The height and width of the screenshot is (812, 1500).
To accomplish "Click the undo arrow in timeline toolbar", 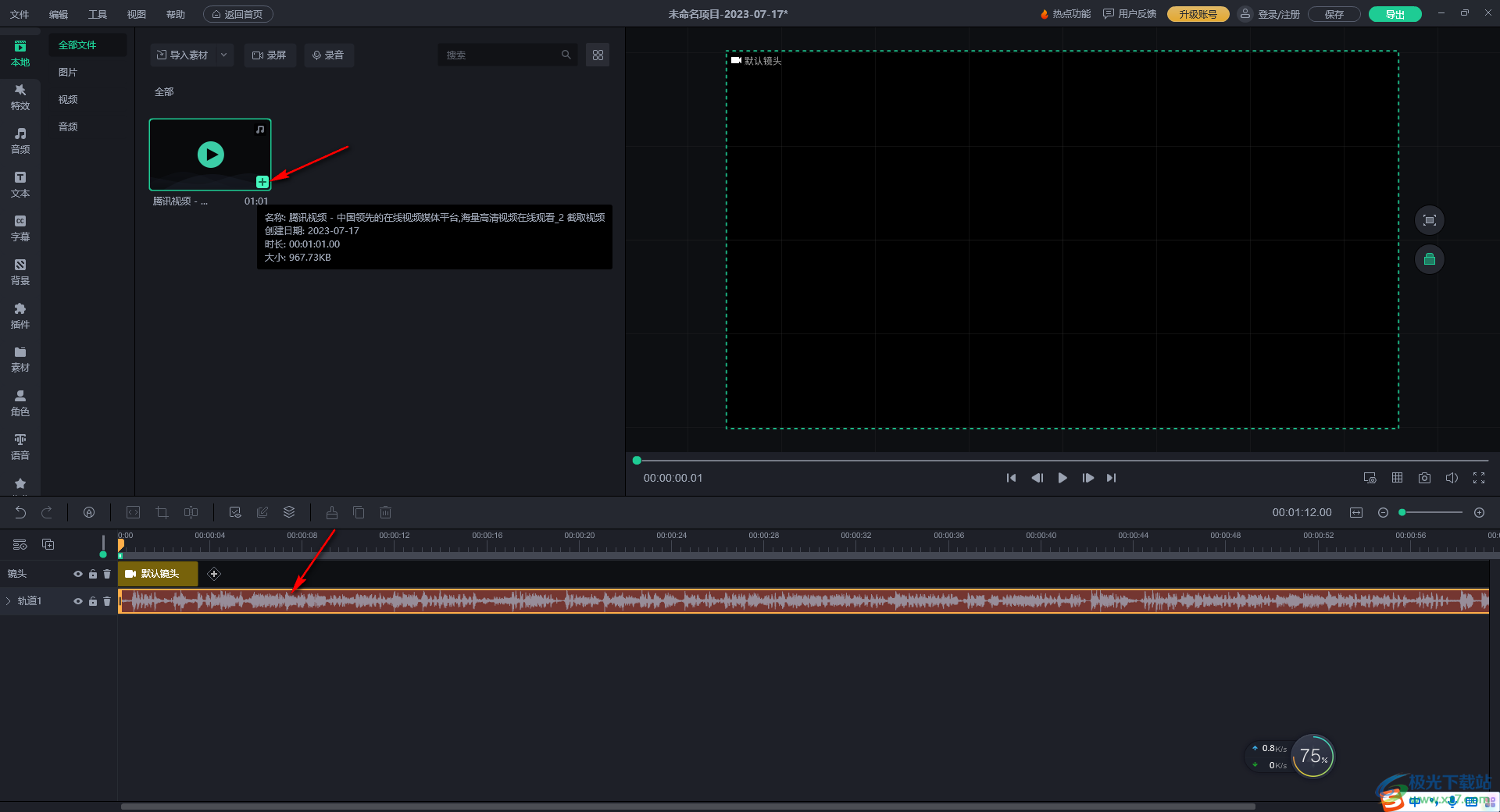I will [20, 512].
